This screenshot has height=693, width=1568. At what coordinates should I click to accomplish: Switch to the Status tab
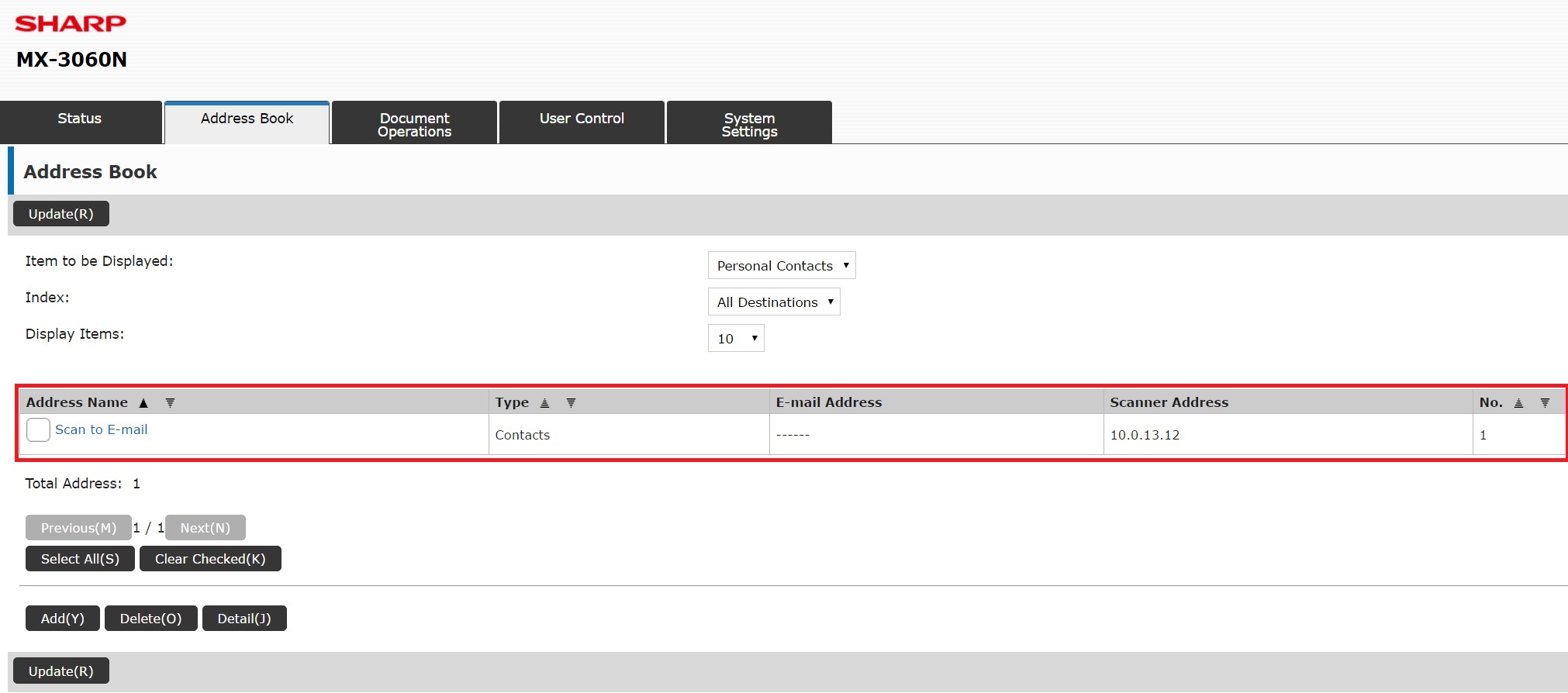point(80,119)
